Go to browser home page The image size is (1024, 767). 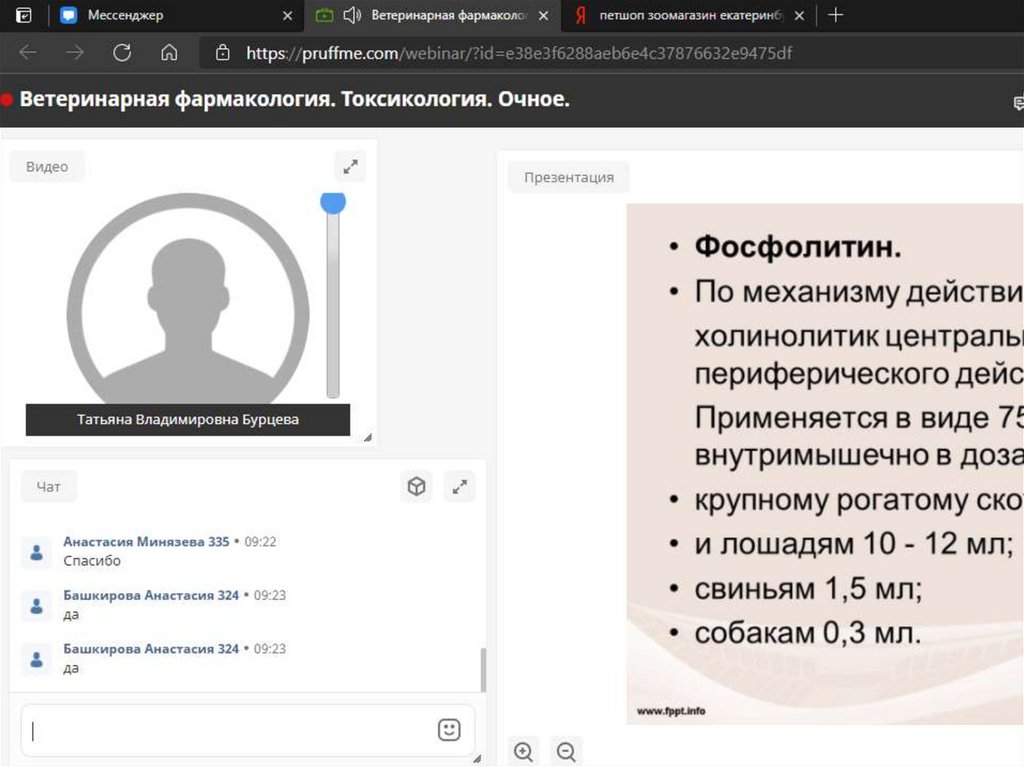[x=169, y=53]
